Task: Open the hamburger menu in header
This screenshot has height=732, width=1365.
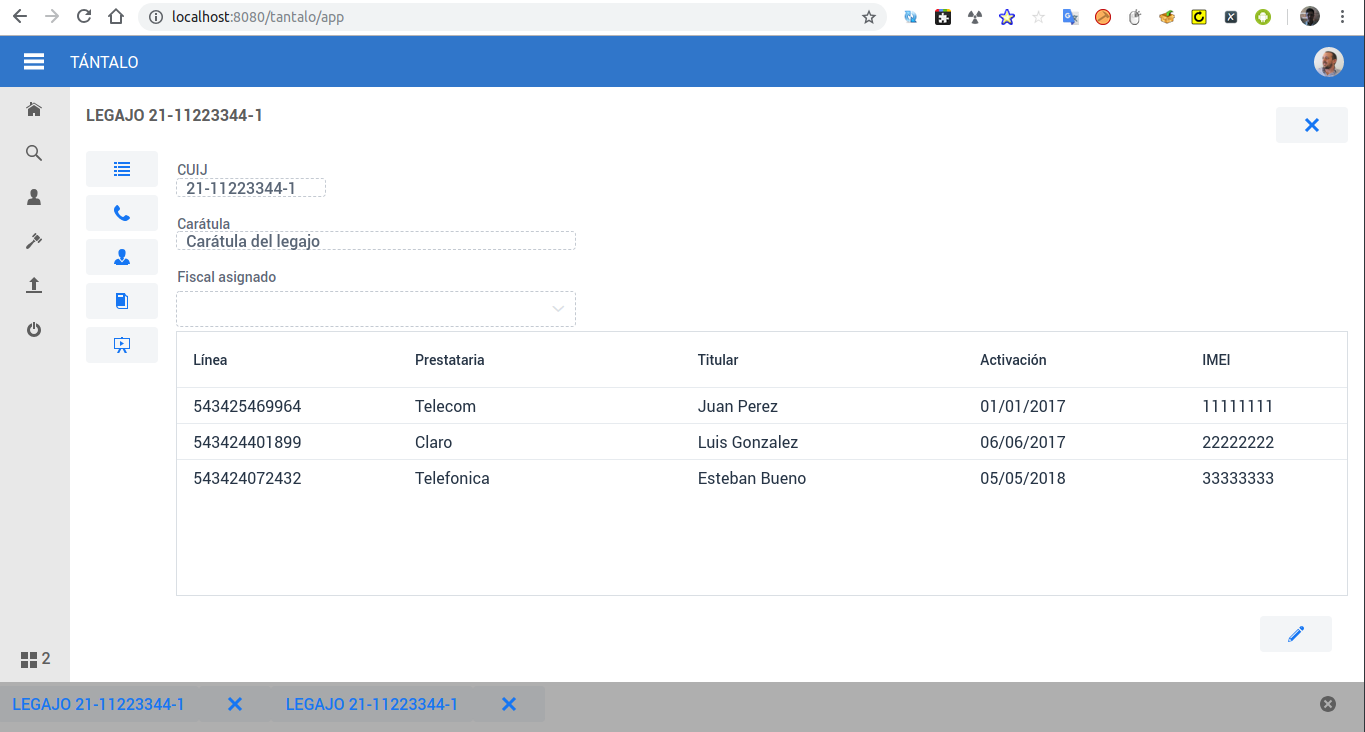Action: [x=34, y=62]
